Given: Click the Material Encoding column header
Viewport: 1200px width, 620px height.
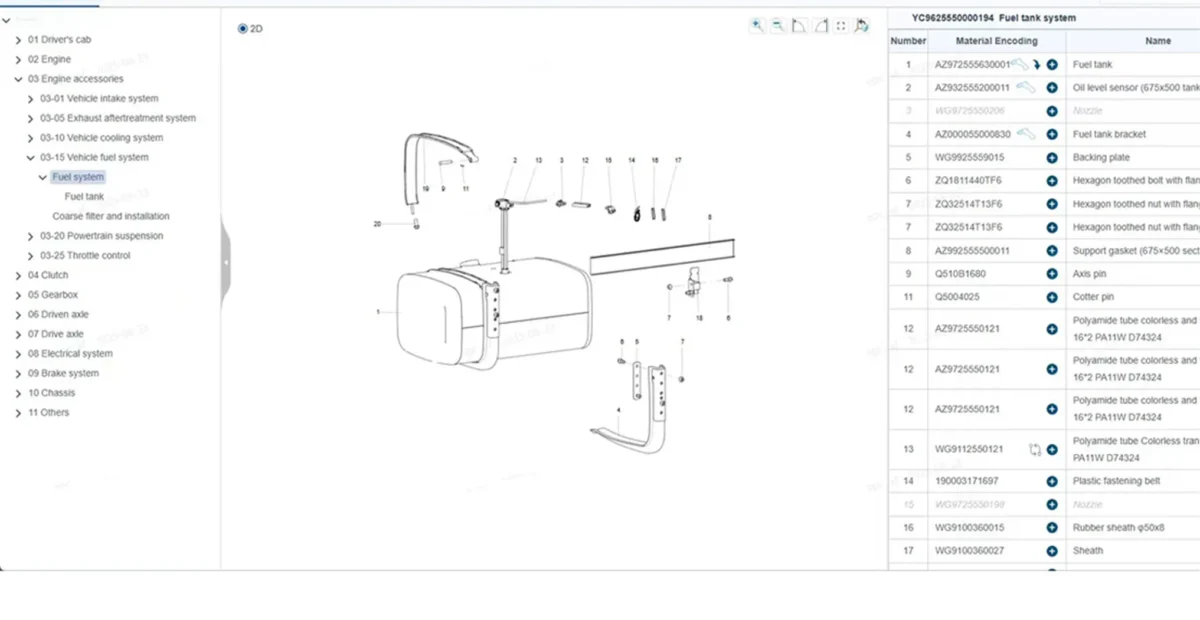Looking at the screenshot, I should (996, 41).
